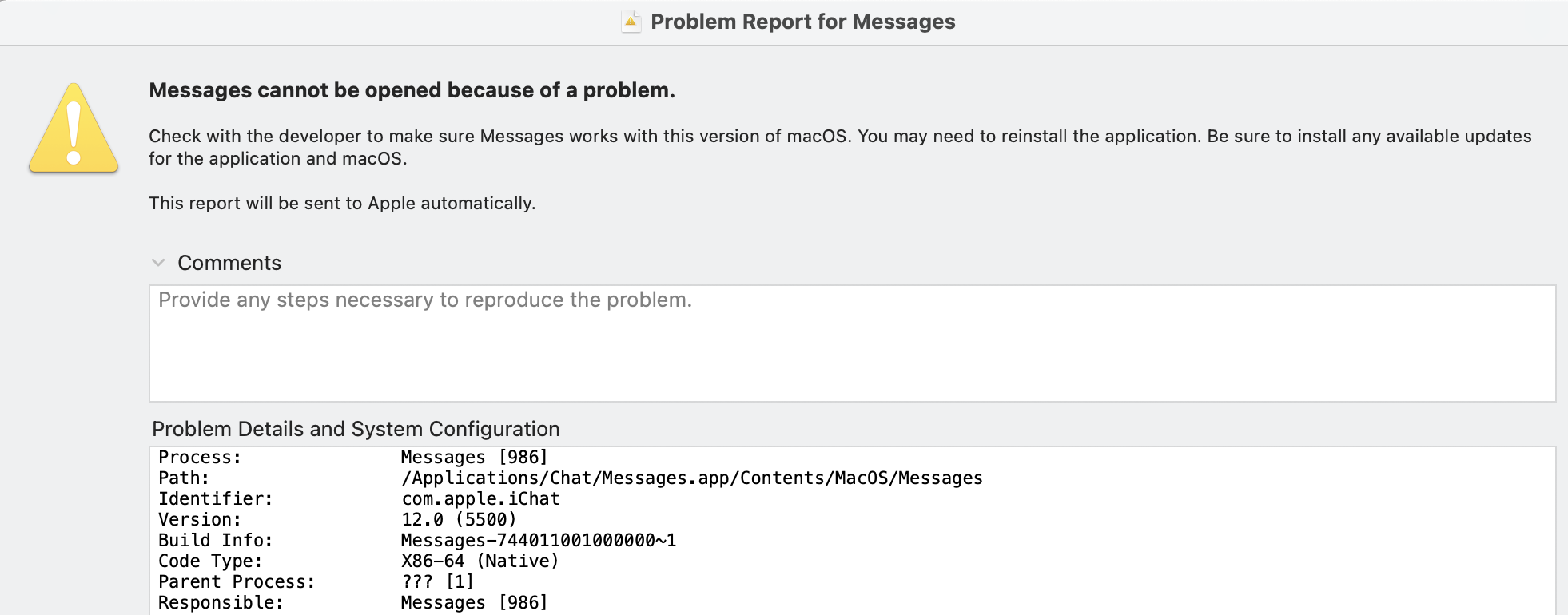Click the version value 12.0 (5500)

pyautogui.click(x=459, y=519)
